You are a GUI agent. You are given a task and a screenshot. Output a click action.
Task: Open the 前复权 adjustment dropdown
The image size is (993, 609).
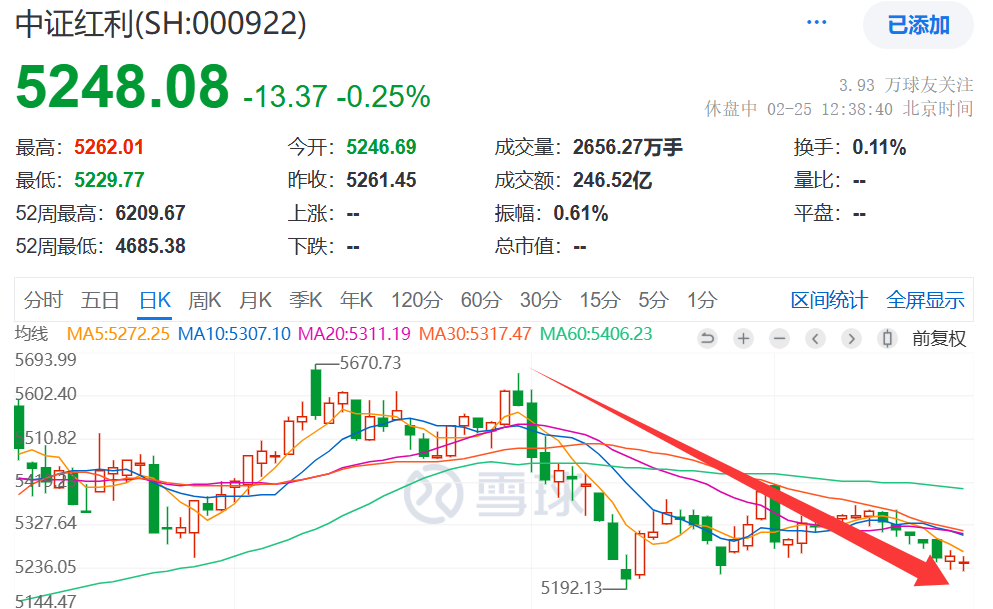pyautogui.click(x=939, y=339)
